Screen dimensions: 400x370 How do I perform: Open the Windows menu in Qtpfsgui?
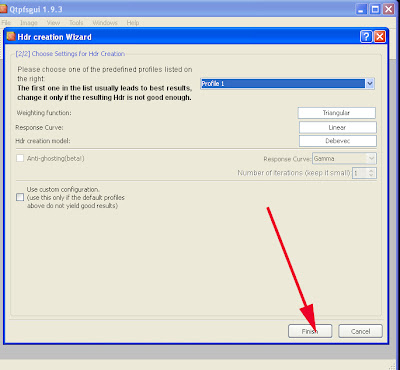coord(105,23)
